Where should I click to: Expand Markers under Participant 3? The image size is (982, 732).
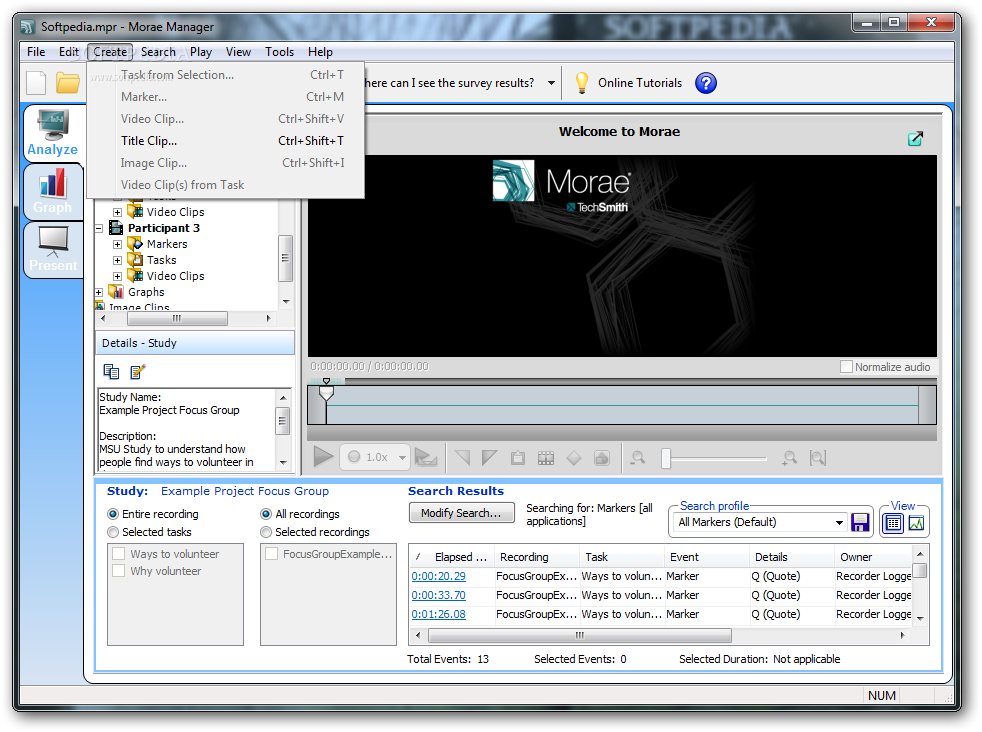(x=117, y=244)
